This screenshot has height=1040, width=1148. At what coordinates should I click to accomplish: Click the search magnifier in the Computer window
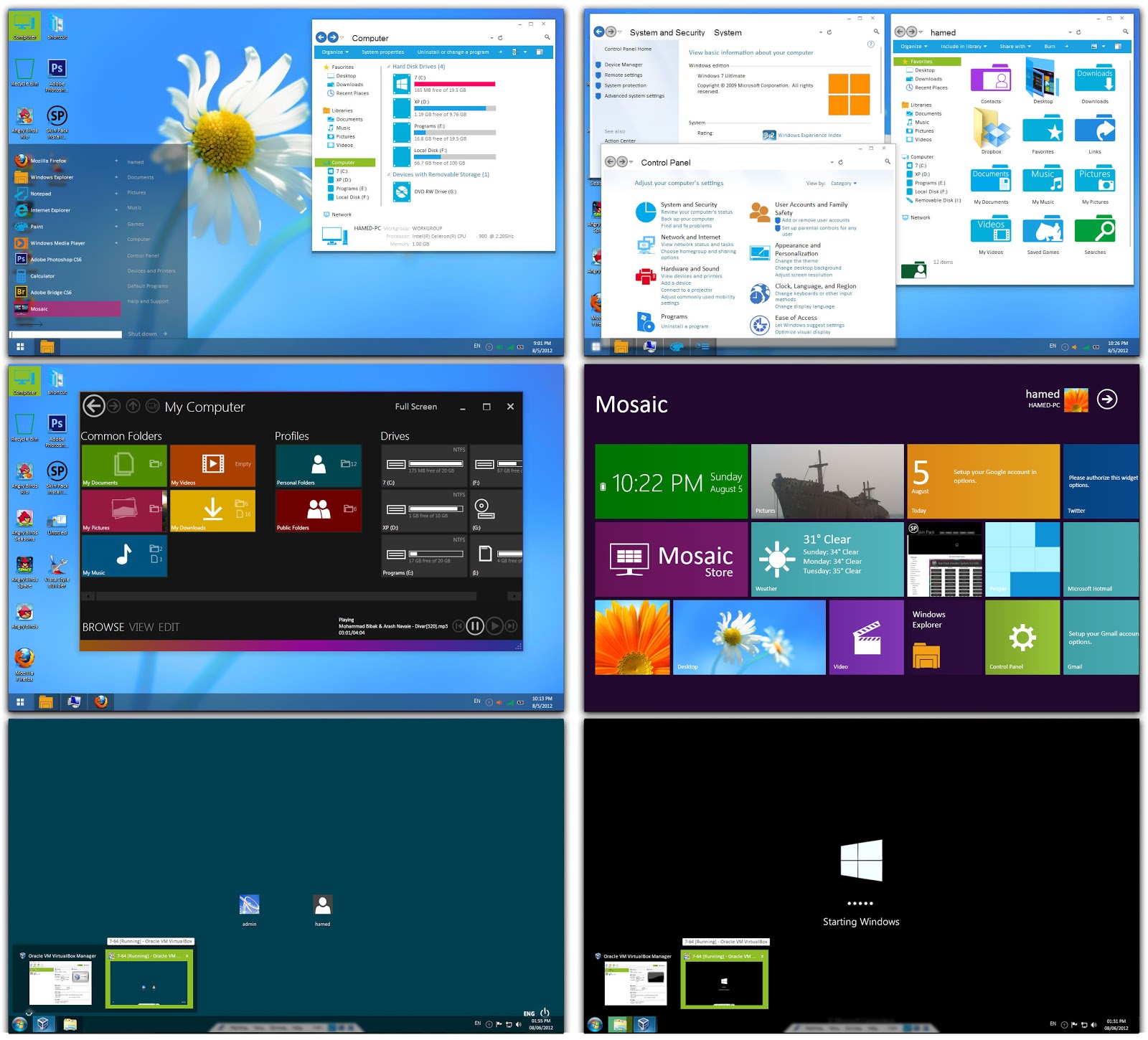pos(547,37)
